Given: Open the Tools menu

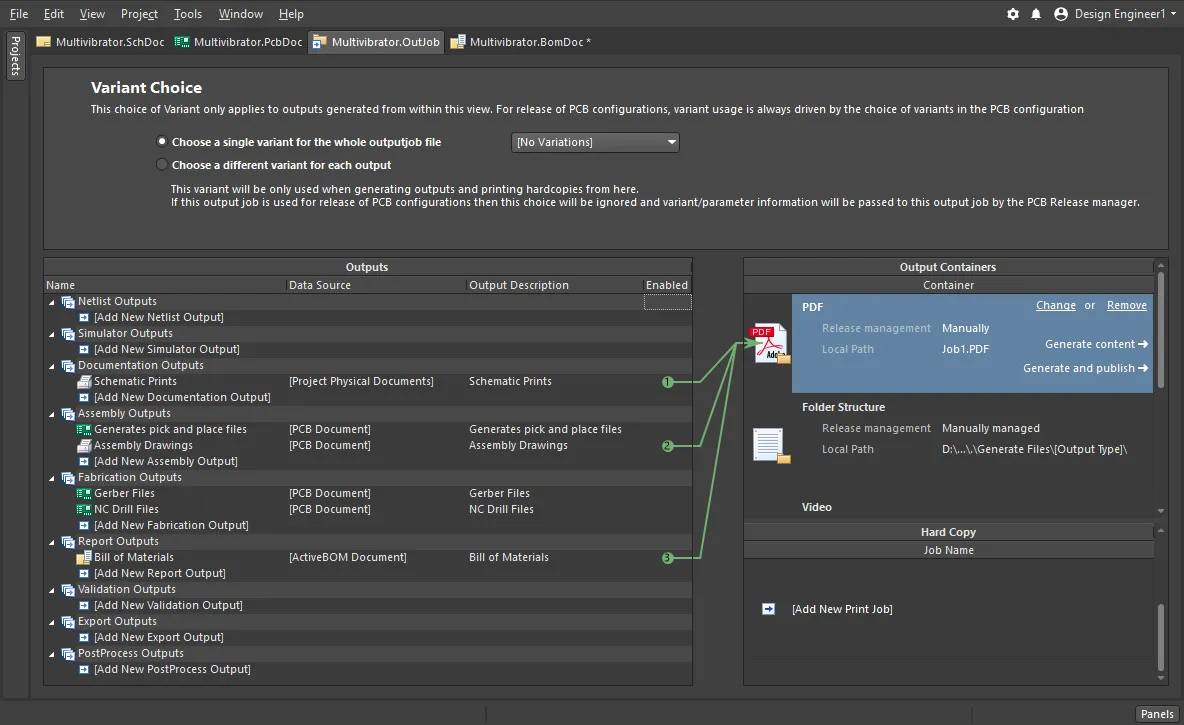Looking at the screenshot, I should (188, 14).
